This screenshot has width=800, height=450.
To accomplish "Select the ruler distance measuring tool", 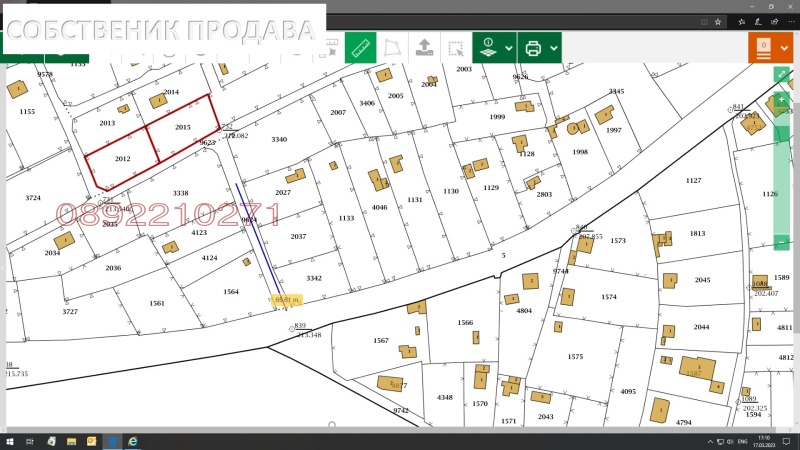I will coord(360,48).
